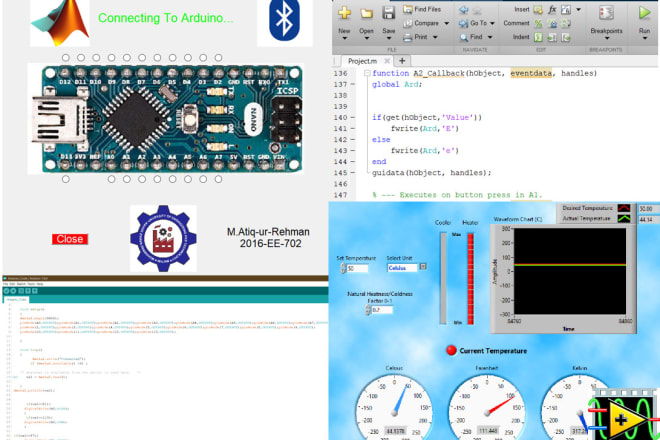This screenshot has height=440, width=660.
Task: Click the Go To icon in NAVIGATE group
Action: click(463, 24)
